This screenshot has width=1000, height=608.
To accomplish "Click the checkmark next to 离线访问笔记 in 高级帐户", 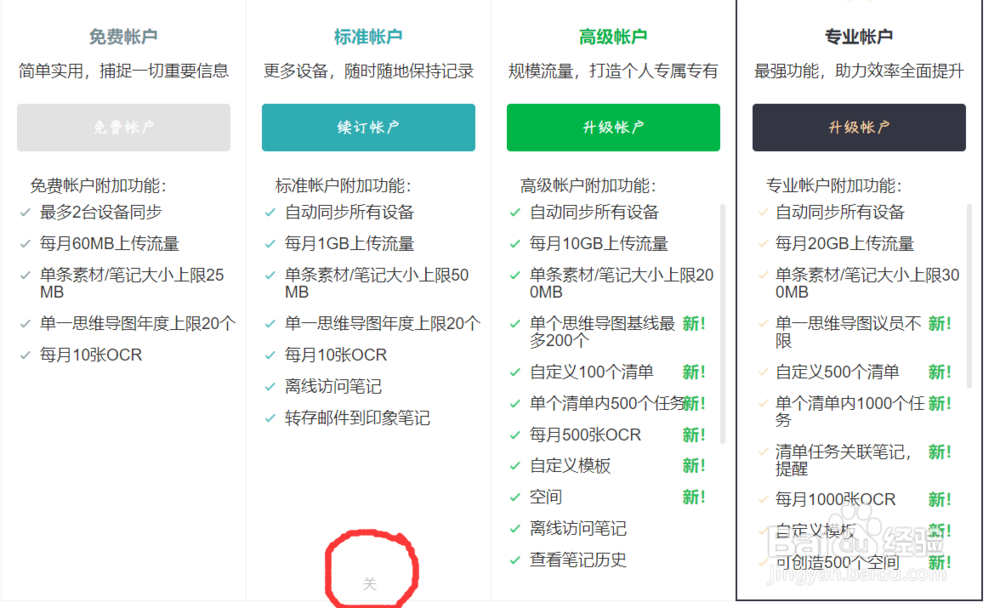I will [x=515, y=529].
